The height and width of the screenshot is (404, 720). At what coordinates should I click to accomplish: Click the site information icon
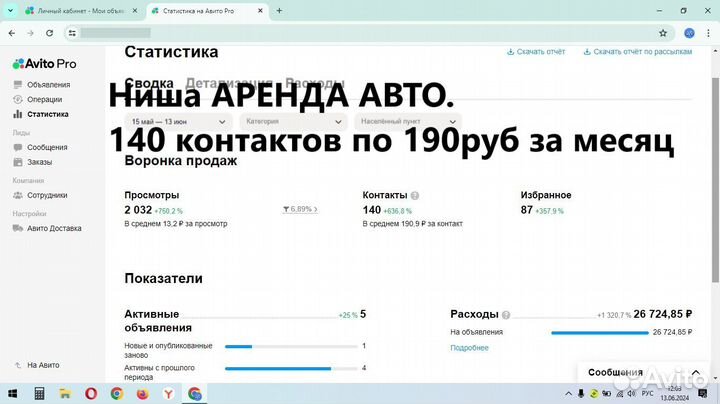pyautogui.click(x=72, y=33)
